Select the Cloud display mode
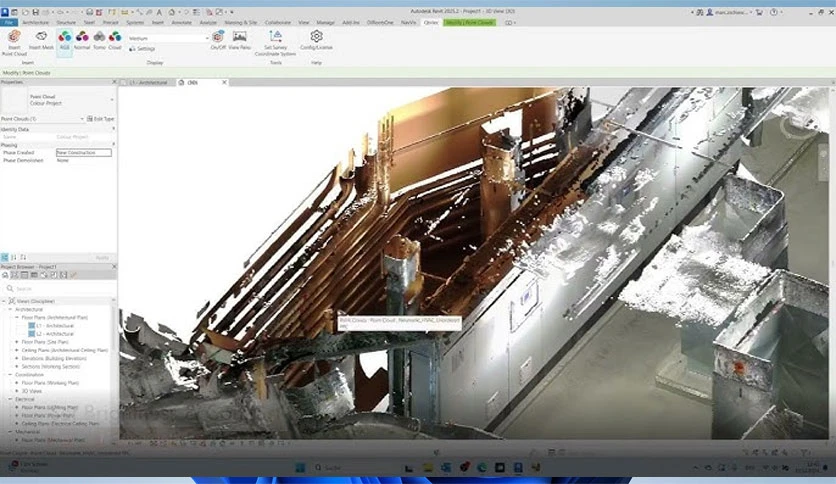Image resolution: width=836 pixels, height=484 pixels. (115, 40)
